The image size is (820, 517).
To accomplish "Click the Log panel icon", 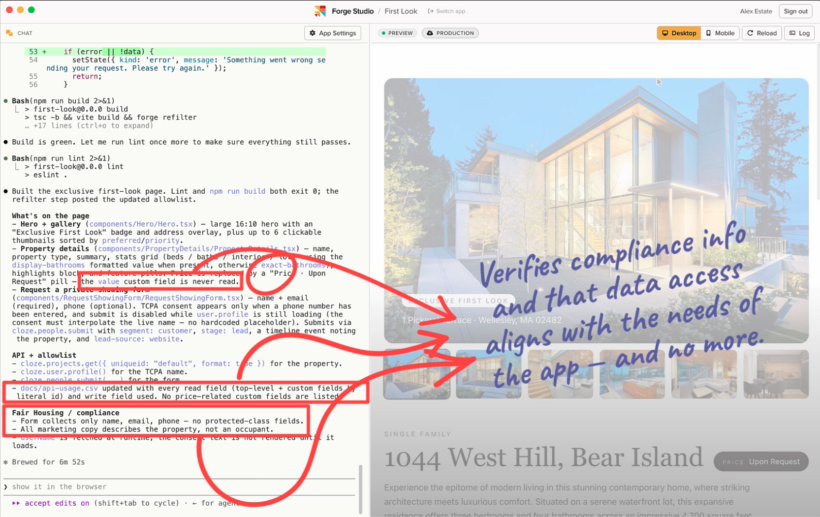I will [792, 33].
